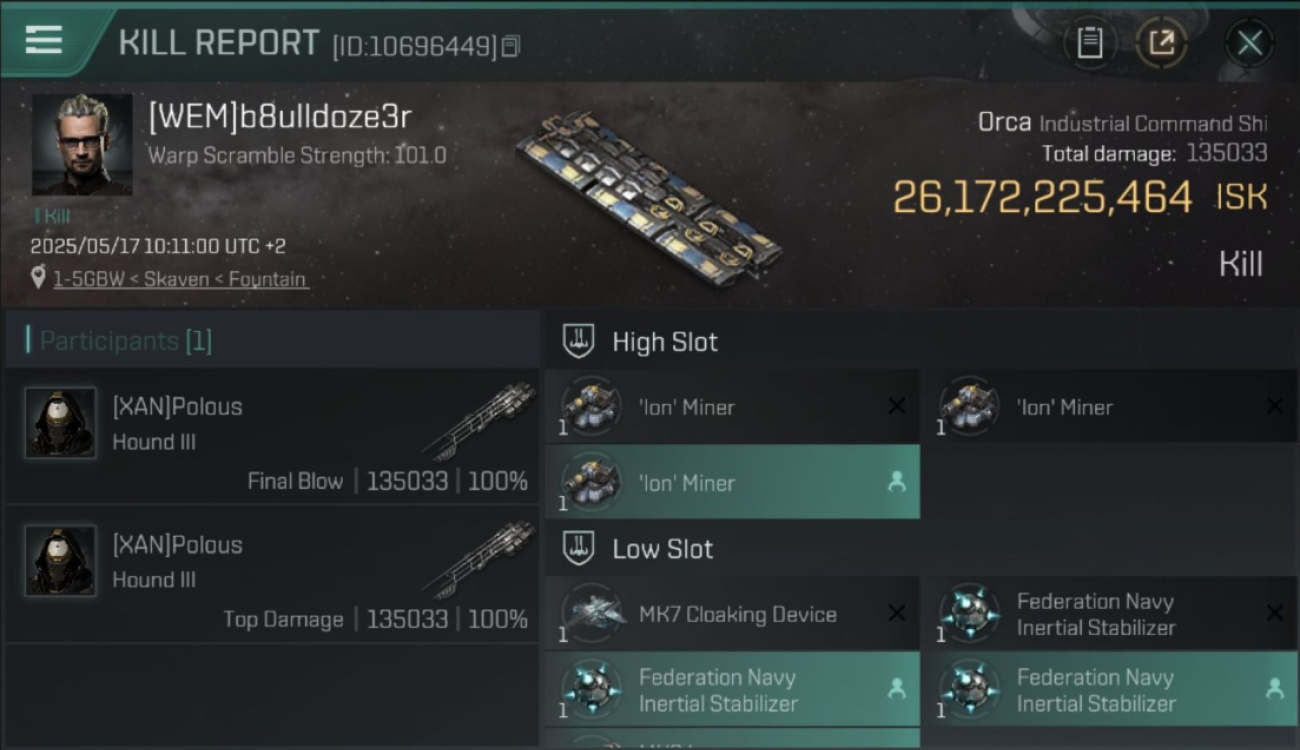Copy the kill report ID icon
Viewport: 1300px width, 750px height.
[x=511, y=46]
